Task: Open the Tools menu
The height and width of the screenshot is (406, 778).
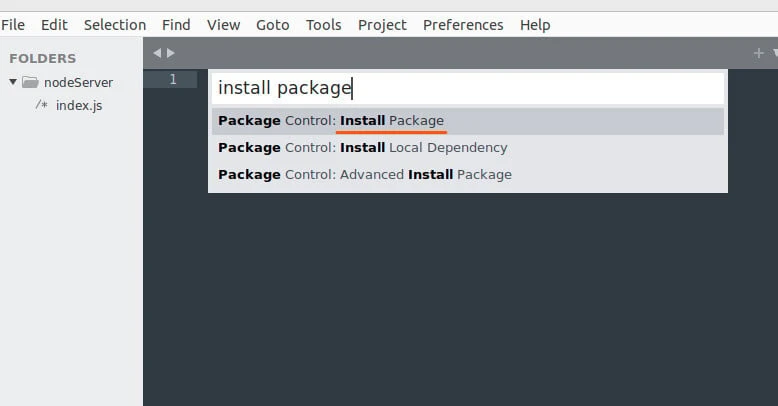Action: click(x=323, y=24)
